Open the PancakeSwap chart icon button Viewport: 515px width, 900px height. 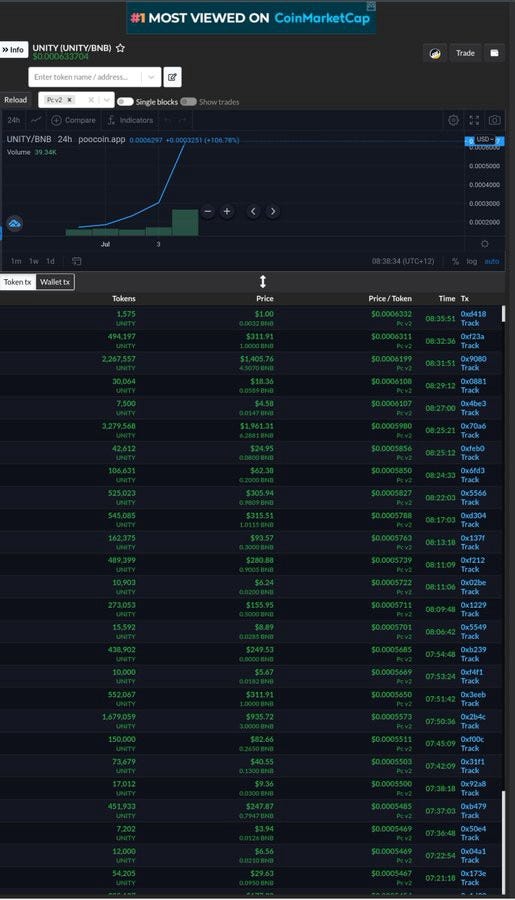point(435,53)
